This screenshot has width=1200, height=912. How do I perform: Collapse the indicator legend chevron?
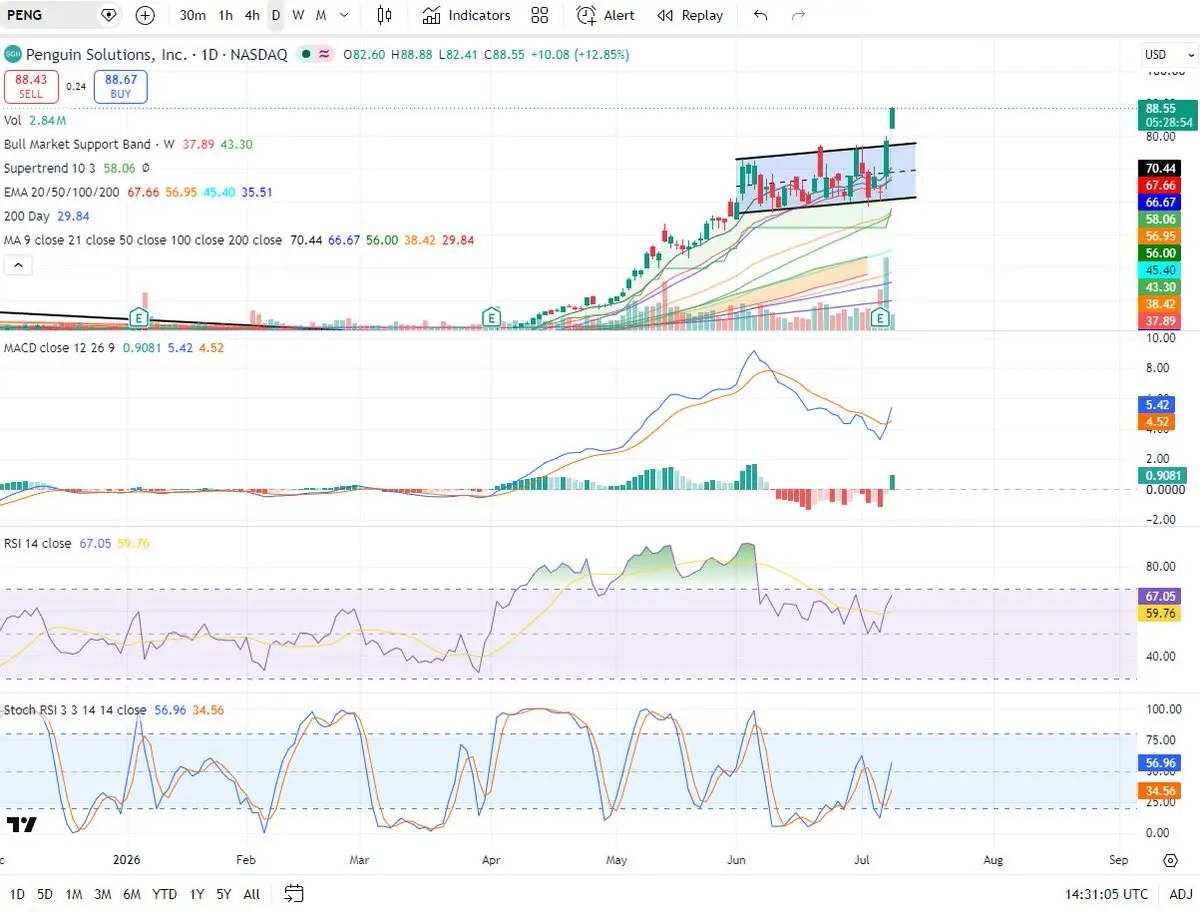[x=18, y=265]
